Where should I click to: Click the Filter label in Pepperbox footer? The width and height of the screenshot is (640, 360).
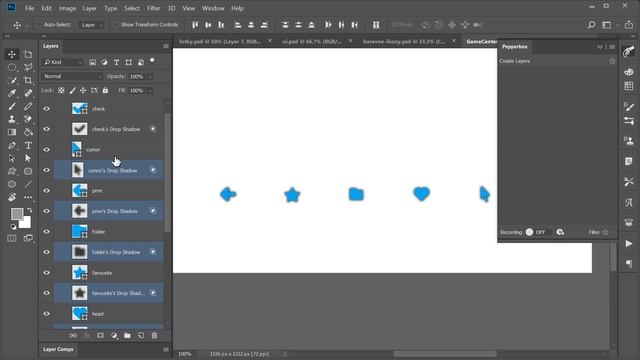tap(594, 232)
